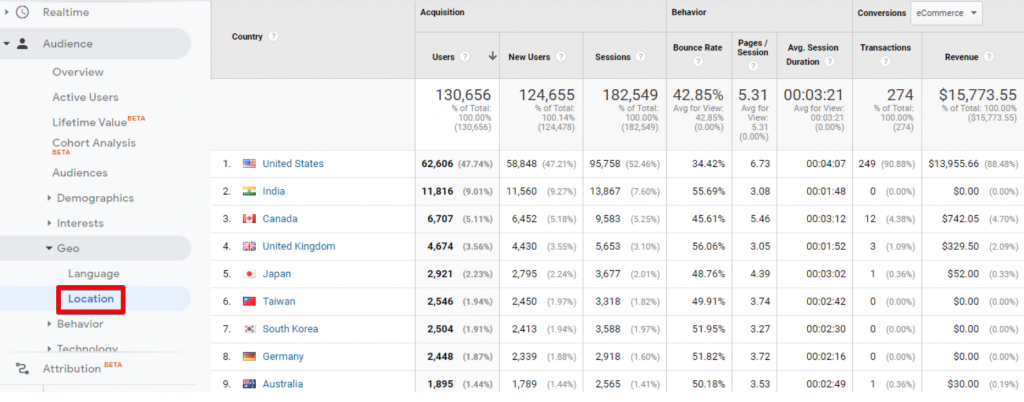The image size is (1024, 402).
Task: Click the United States flag icon
Action: 249,164
